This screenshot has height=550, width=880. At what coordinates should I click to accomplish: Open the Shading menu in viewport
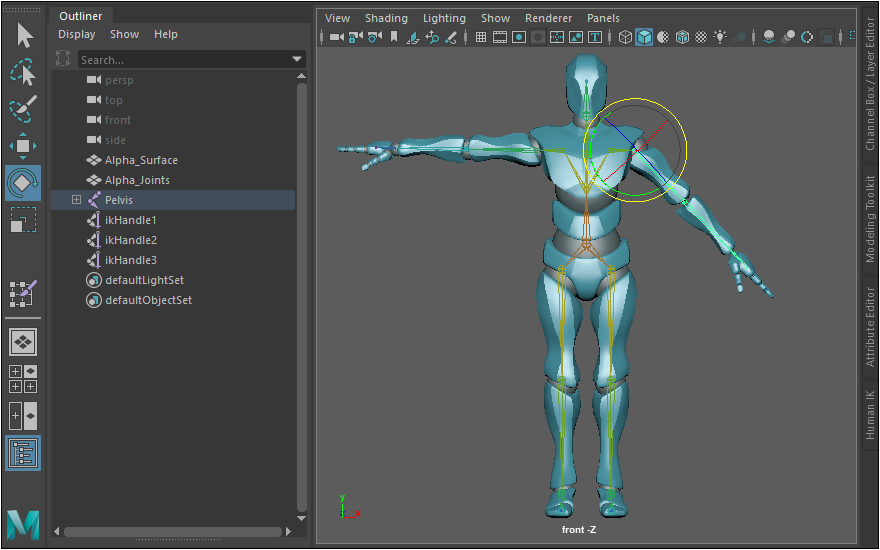(386, 18)
